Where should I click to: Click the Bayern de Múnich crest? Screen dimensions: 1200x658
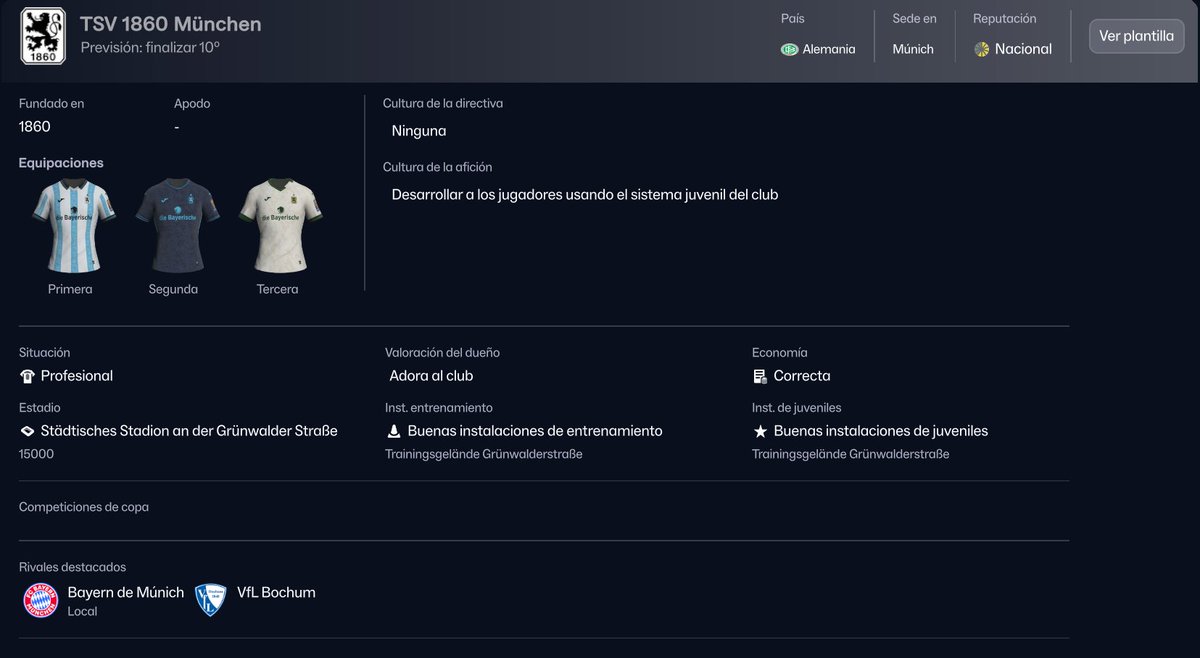click(41, 600)
